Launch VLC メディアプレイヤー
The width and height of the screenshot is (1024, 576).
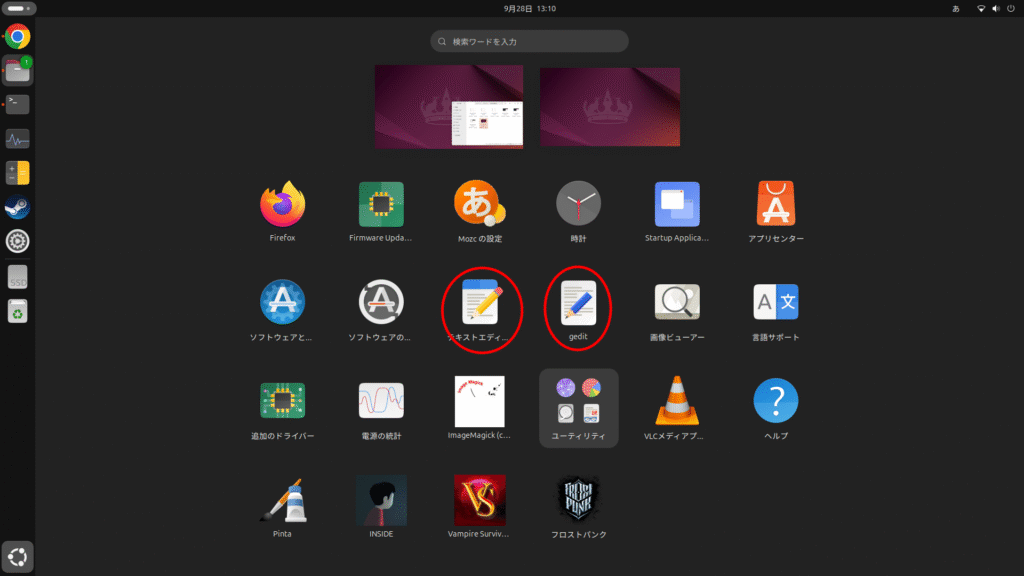pos(677,400)
